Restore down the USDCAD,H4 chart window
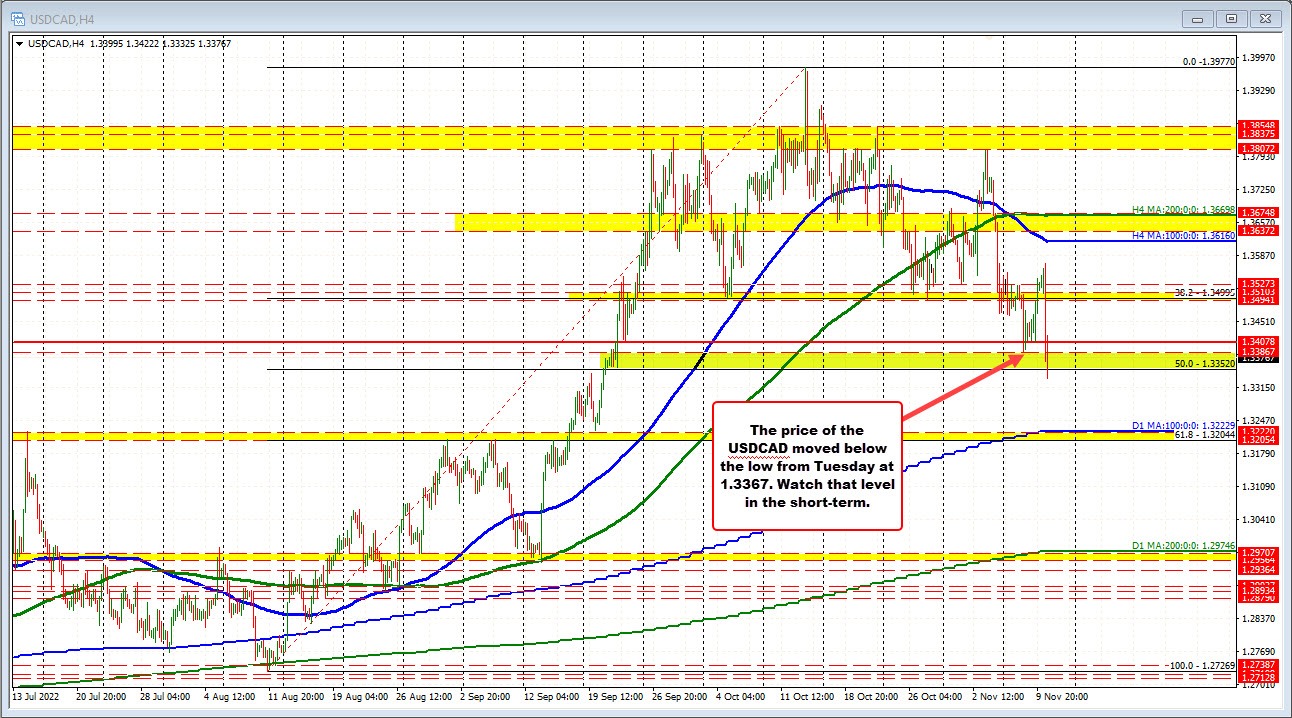 [1231, 18]
